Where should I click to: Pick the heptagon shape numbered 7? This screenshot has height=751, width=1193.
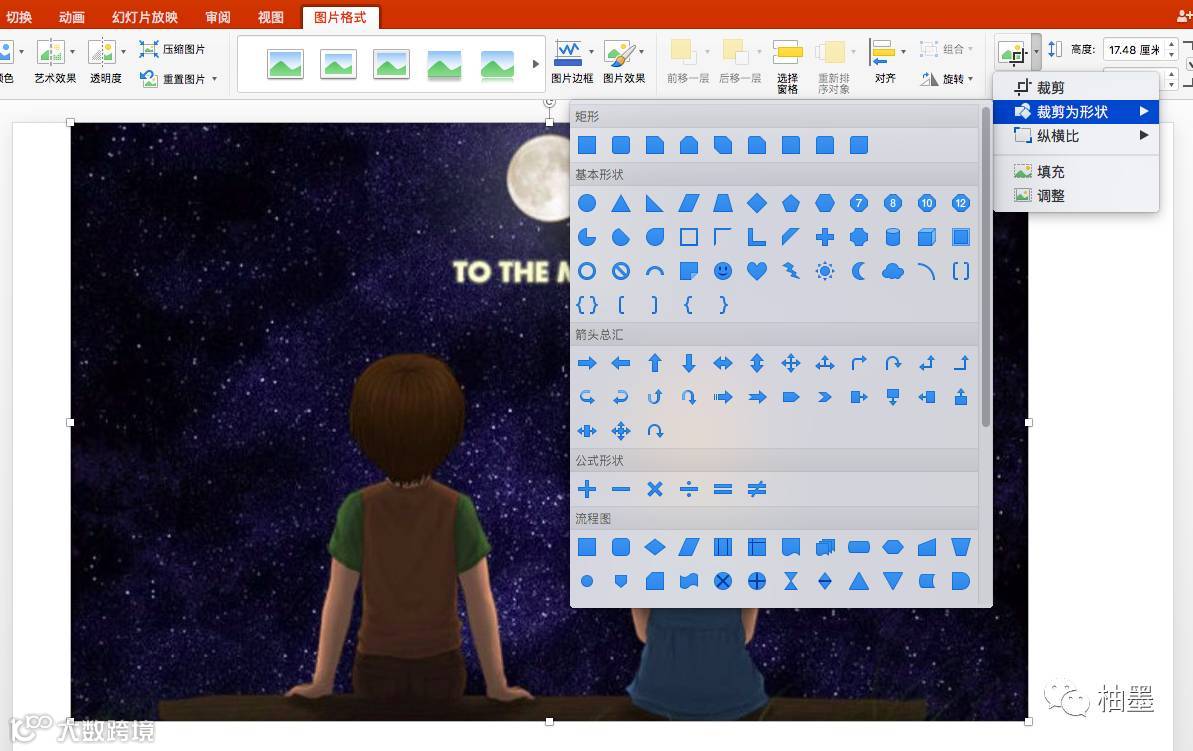pos(859,203)
